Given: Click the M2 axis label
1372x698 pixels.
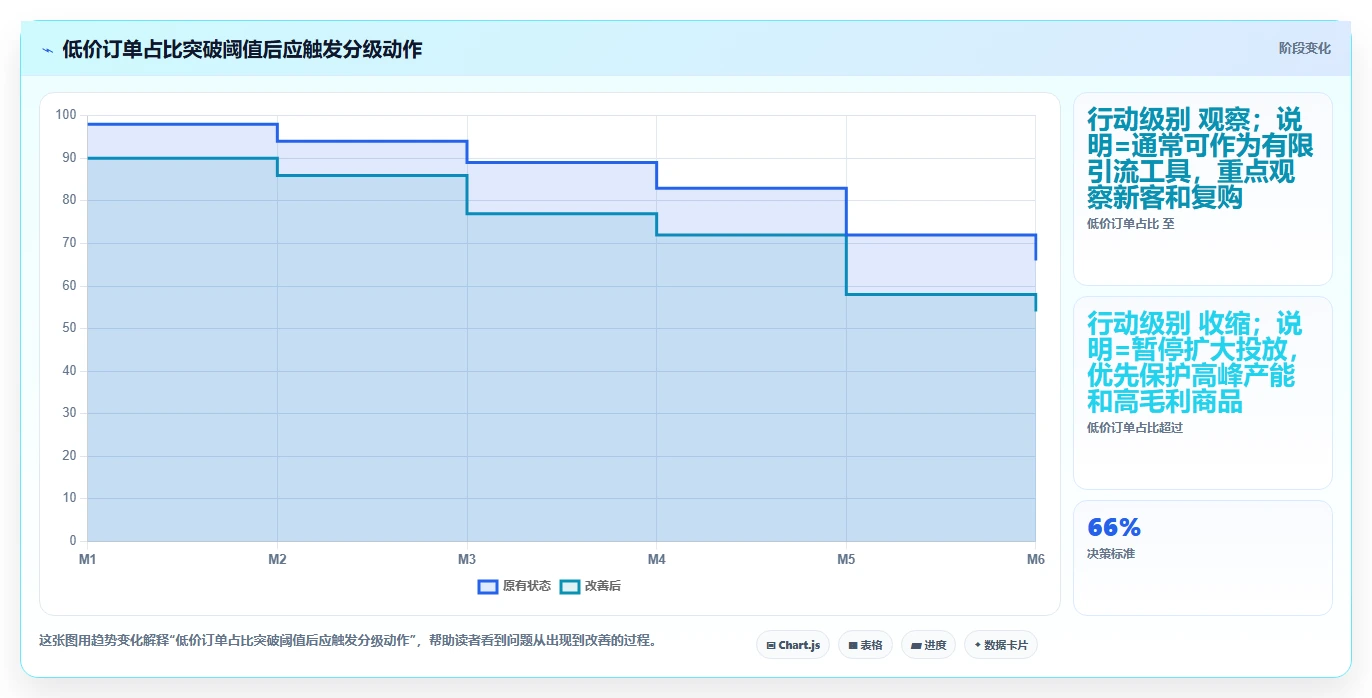Looking at the screenshot, I should coord(277,559).
